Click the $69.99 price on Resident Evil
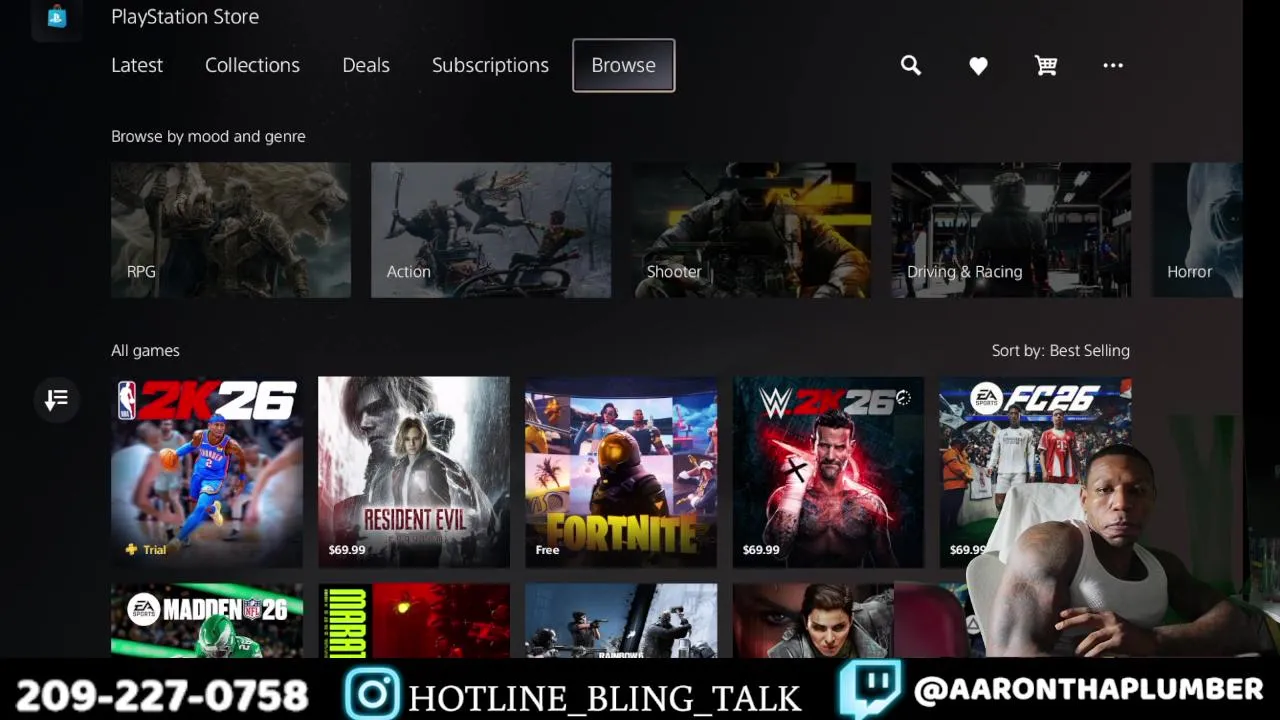1280x720 pixels. tap(347, 550)
